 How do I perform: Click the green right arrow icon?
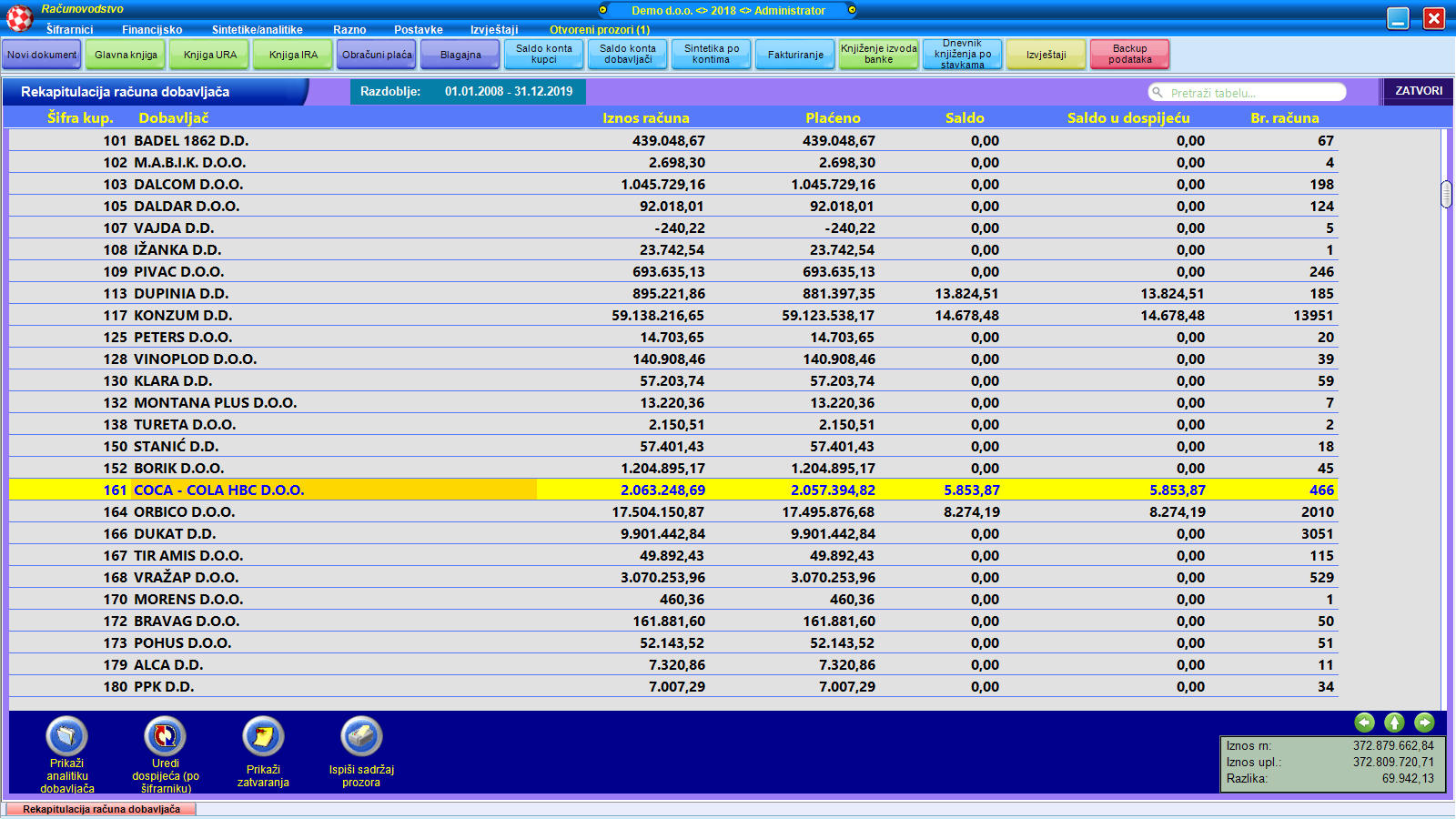point(1424,723)
